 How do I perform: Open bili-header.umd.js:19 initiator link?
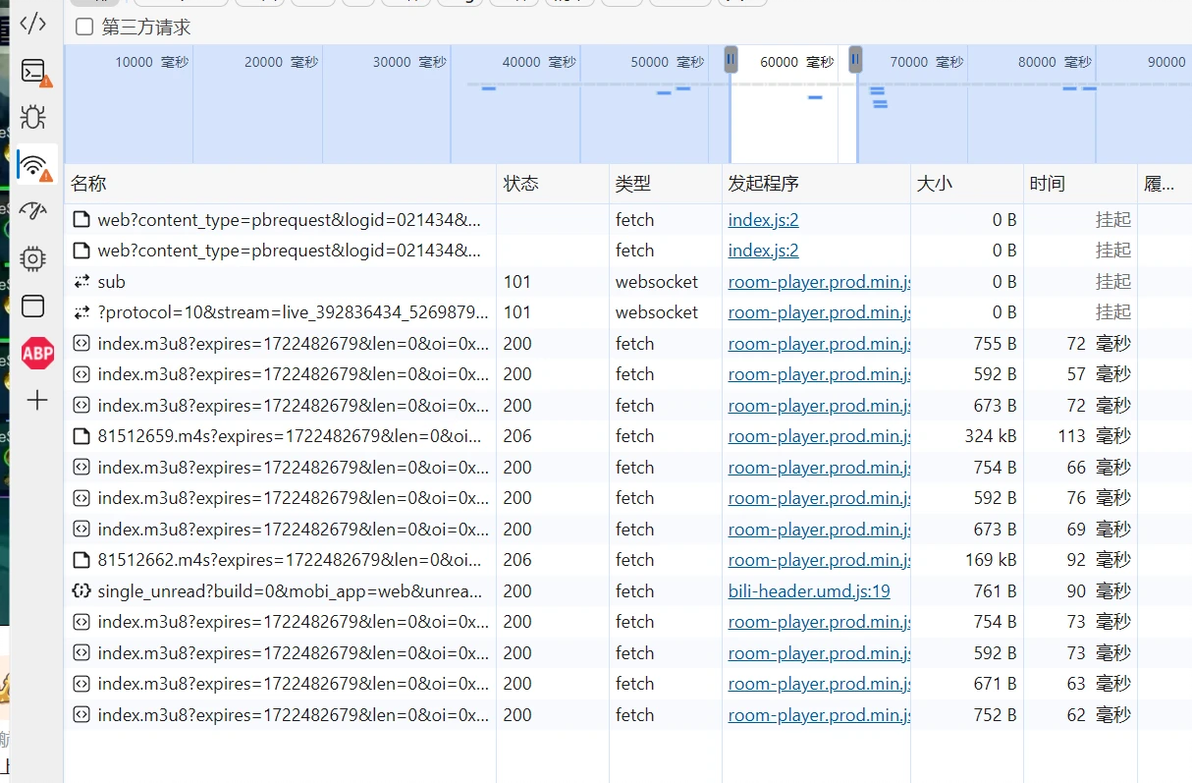[809, 591]
